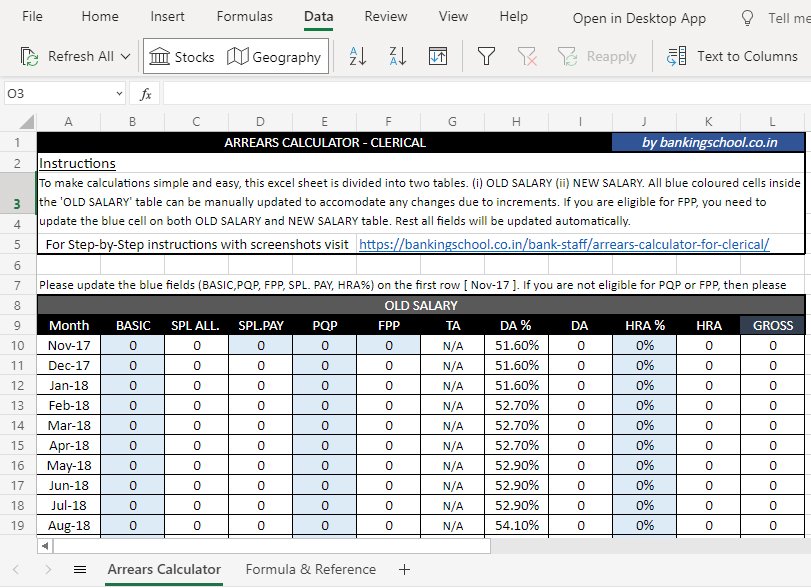Image resolution: width=811 pixels, height=588 pixels.
Task: Click the Text to Columns button
Action: (732, 57)
